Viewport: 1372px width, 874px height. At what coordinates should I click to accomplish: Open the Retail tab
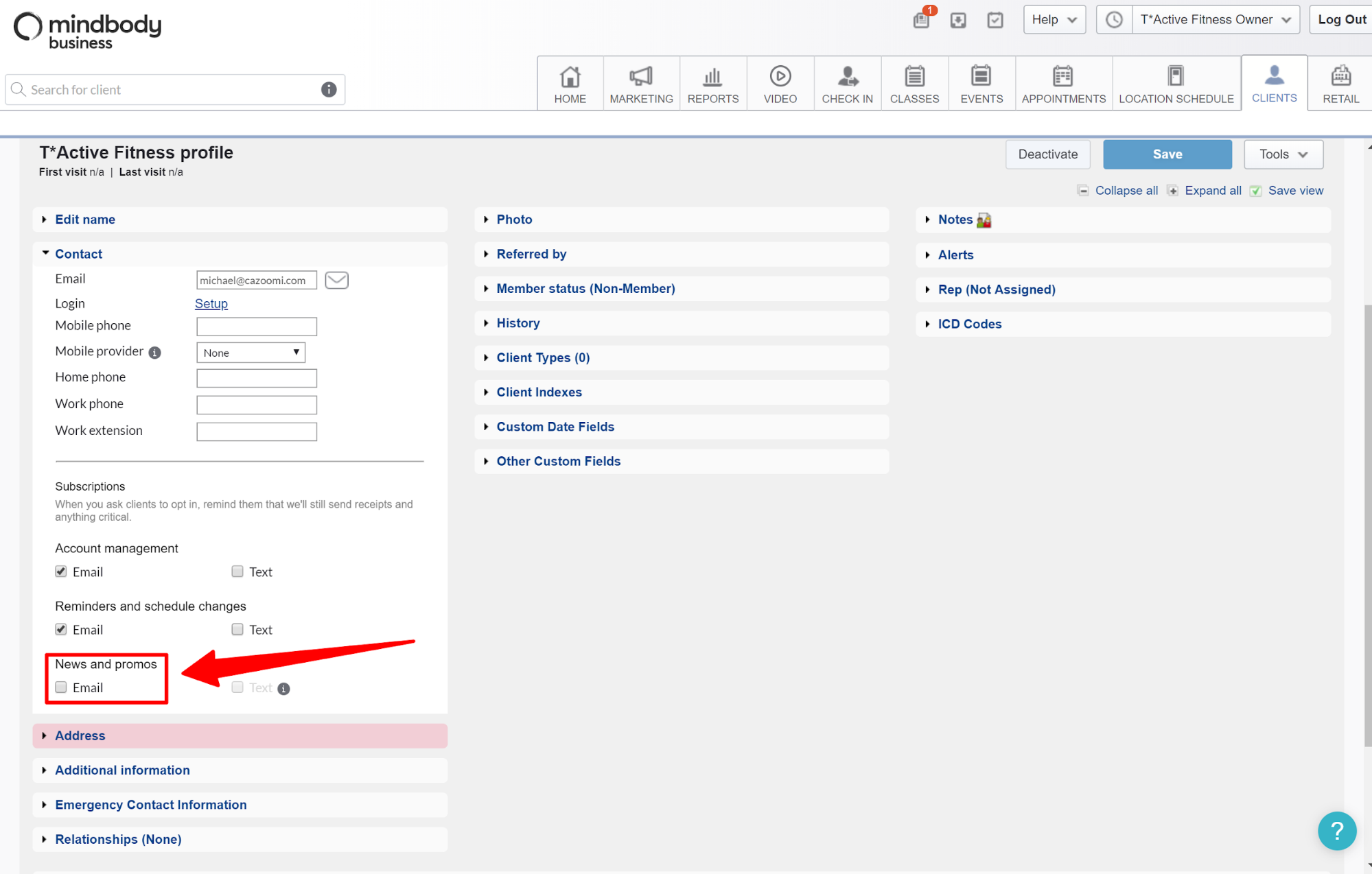point(1341,84)
